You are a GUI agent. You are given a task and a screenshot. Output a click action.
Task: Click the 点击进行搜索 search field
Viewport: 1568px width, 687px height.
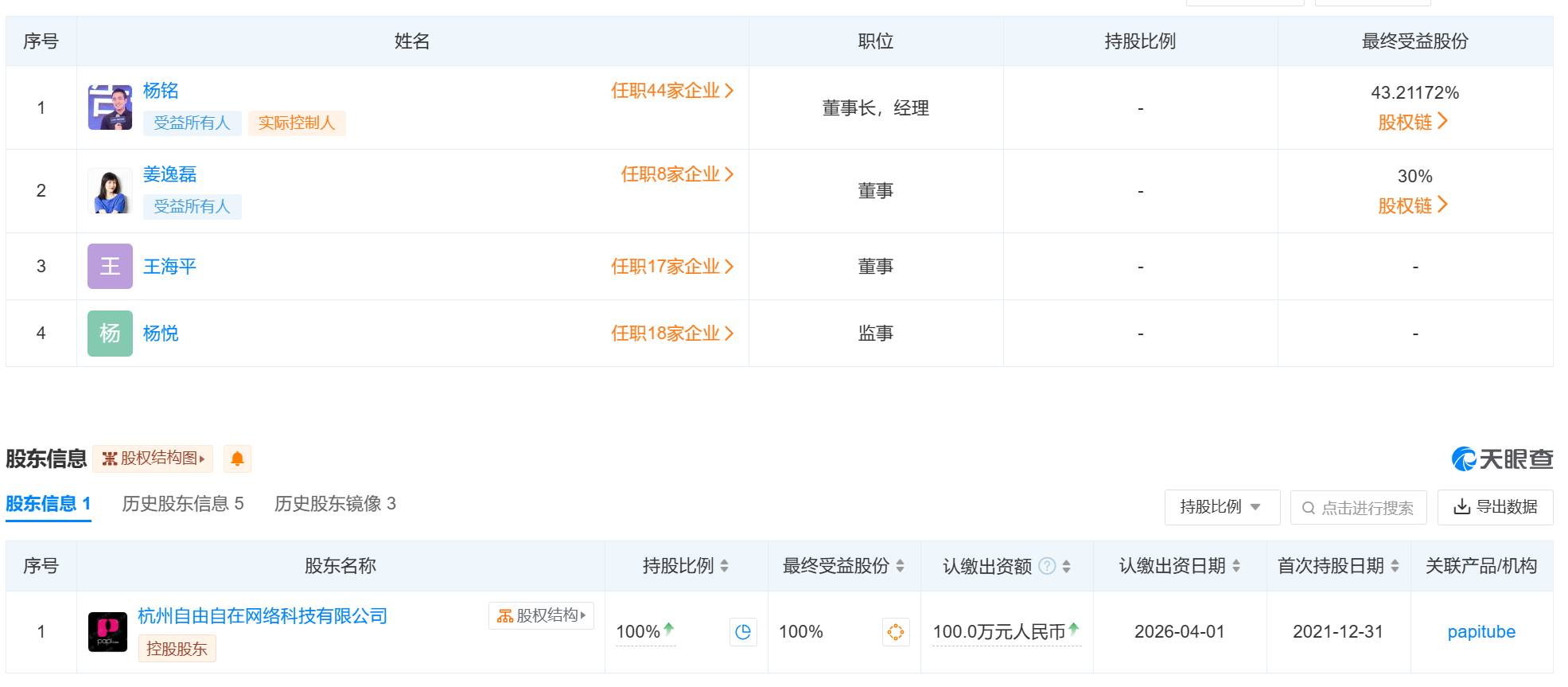pyautogui.click(x=1359, y=508)
